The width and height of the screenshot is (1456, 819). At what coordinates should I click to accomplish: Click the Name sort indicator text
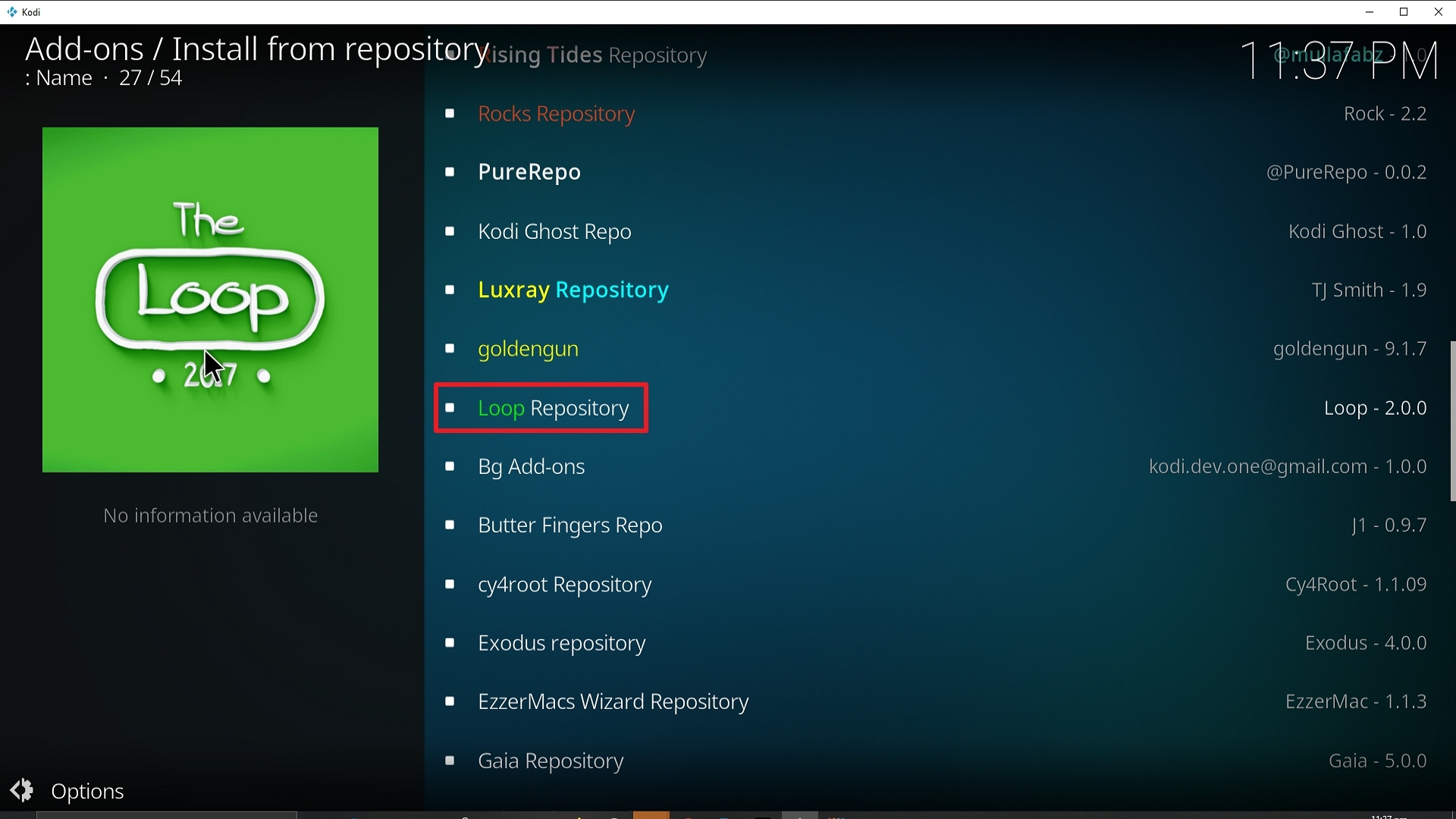pyautogui.click(x=58, y=78)
